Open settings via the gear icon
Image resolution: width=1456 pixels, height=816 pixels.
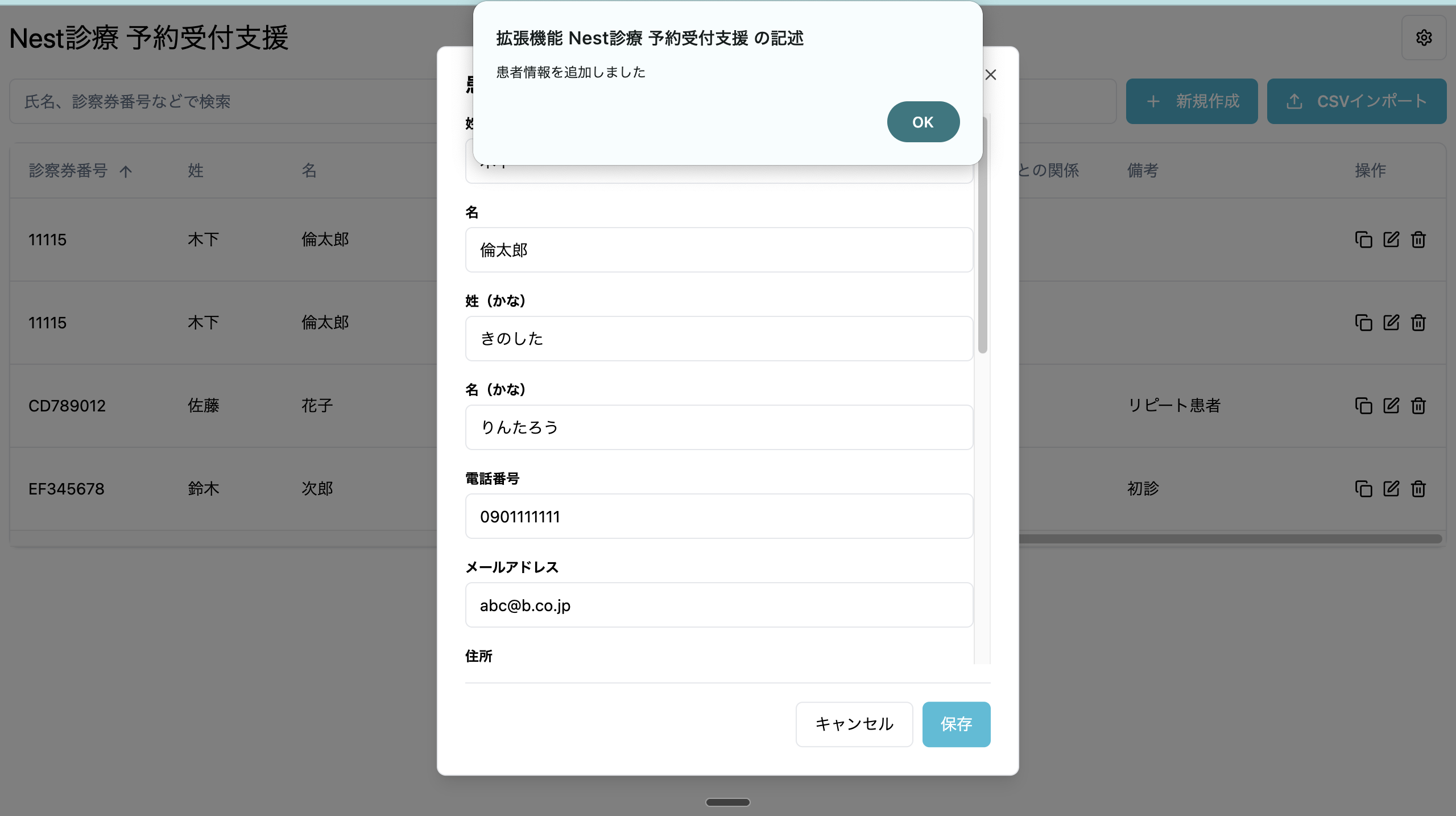tap(1424, 38)
